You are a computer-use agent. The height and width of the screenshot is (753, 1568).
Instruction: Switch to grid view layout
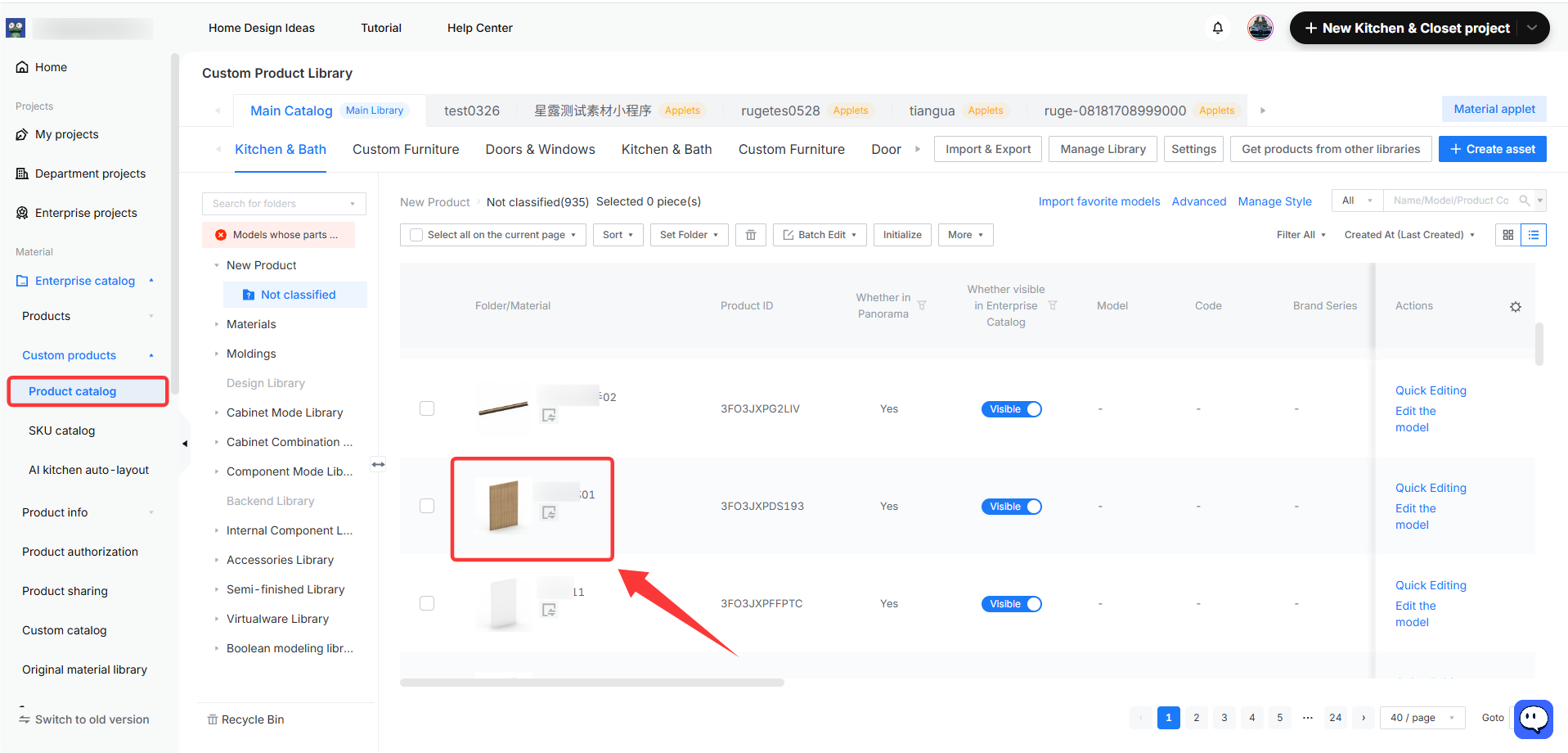click(x=1508, y=235)
